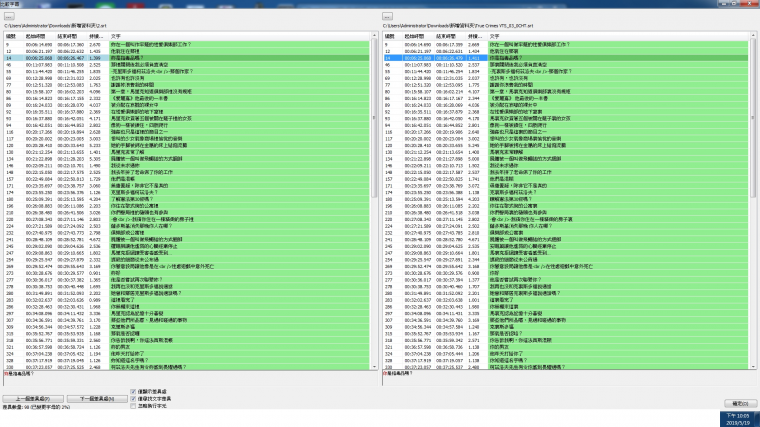760x427 pixels.
Task: Select duration value 1.434 in row 12
Action: click(474, 51)
